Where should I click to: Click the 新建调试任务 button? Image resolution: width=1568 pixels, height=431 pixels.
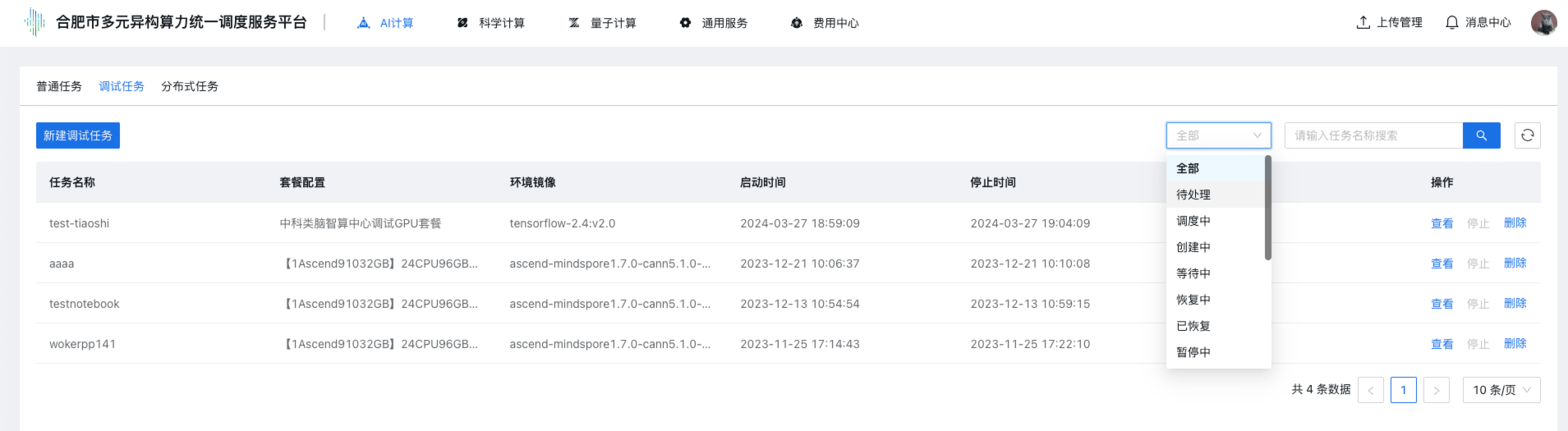[78, 135]
